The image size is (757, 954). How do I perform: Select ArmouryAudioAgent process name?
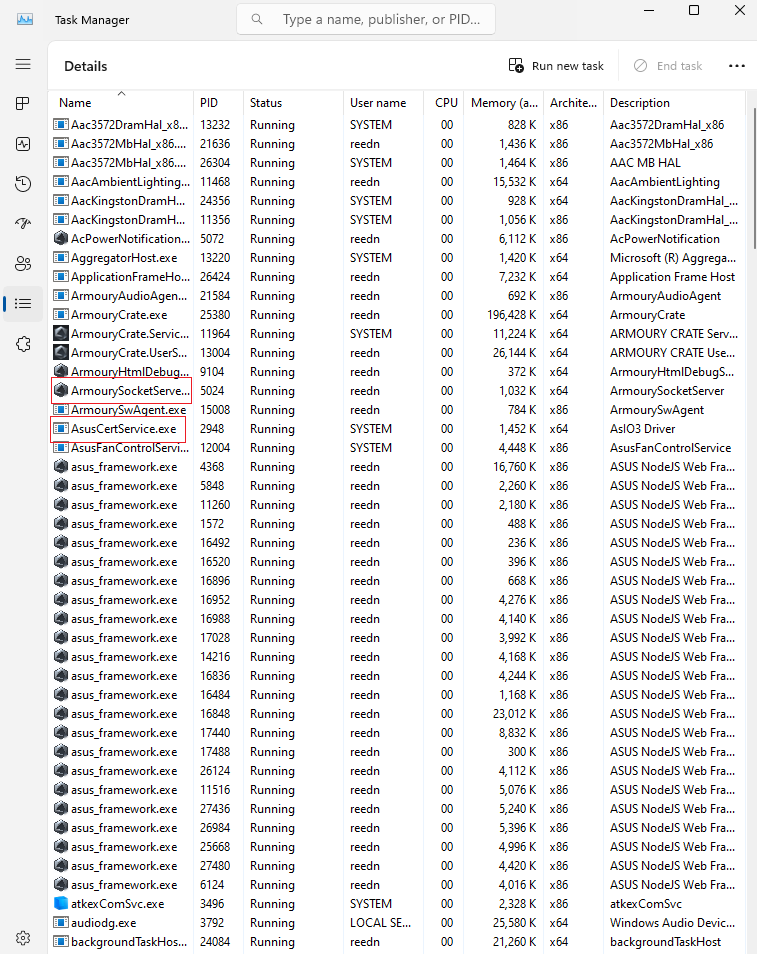click(129, 296)
